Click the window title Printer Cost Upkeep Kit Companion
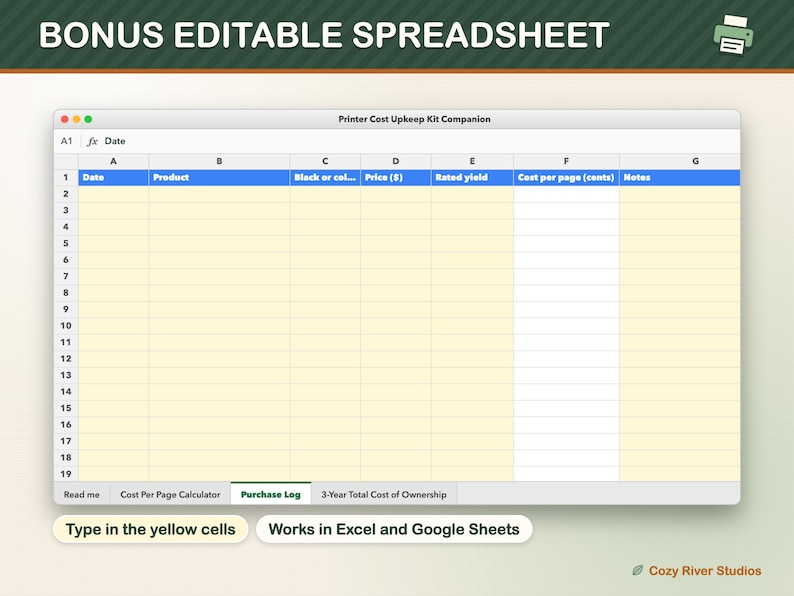The height and width of the screenshot is (596, 794). point(414,119)
